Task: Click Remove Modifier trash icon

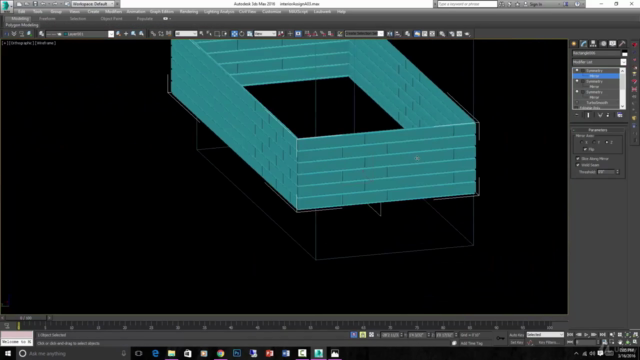Action: [608, 116]
